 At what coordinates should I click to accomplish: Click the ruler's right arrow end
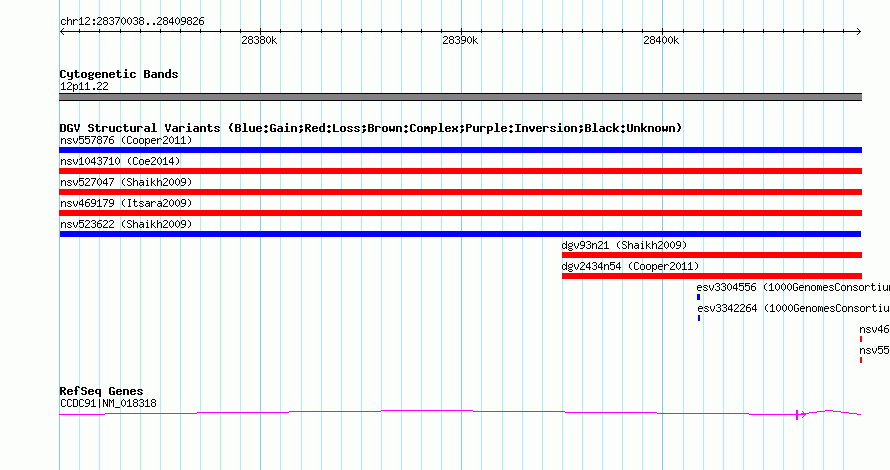859,32
